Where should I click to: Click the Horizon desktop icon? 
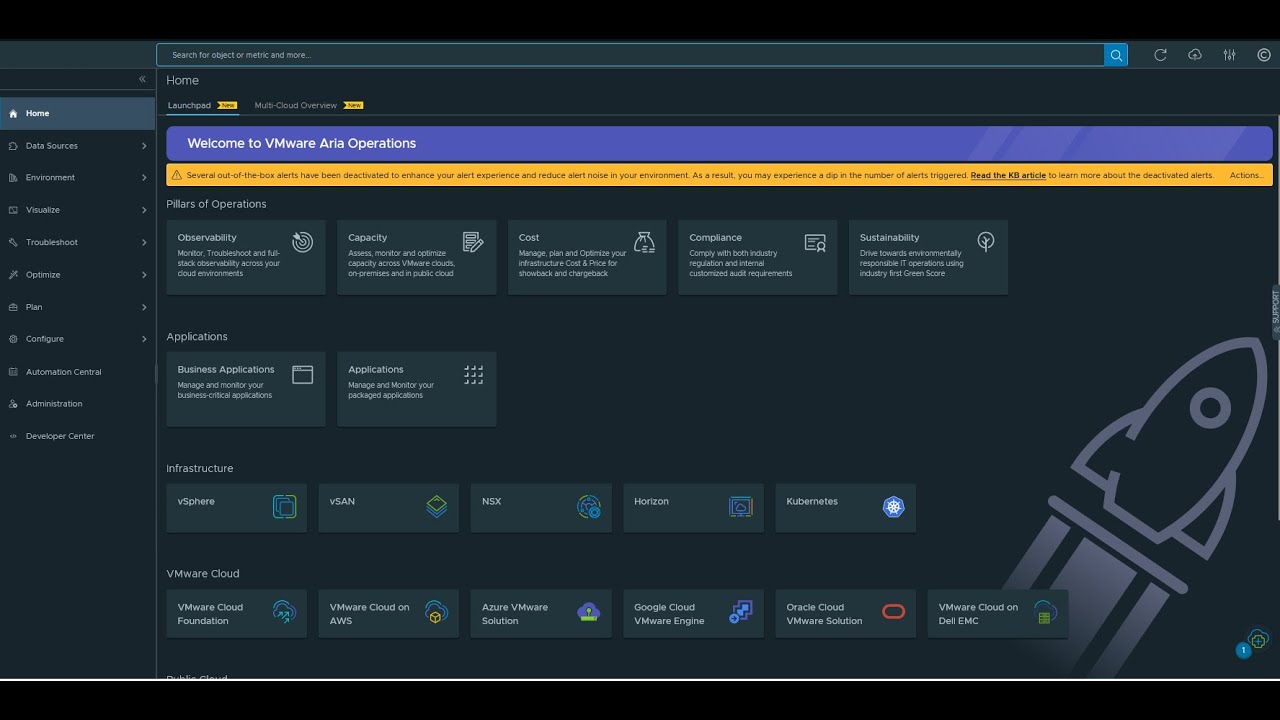741,507
